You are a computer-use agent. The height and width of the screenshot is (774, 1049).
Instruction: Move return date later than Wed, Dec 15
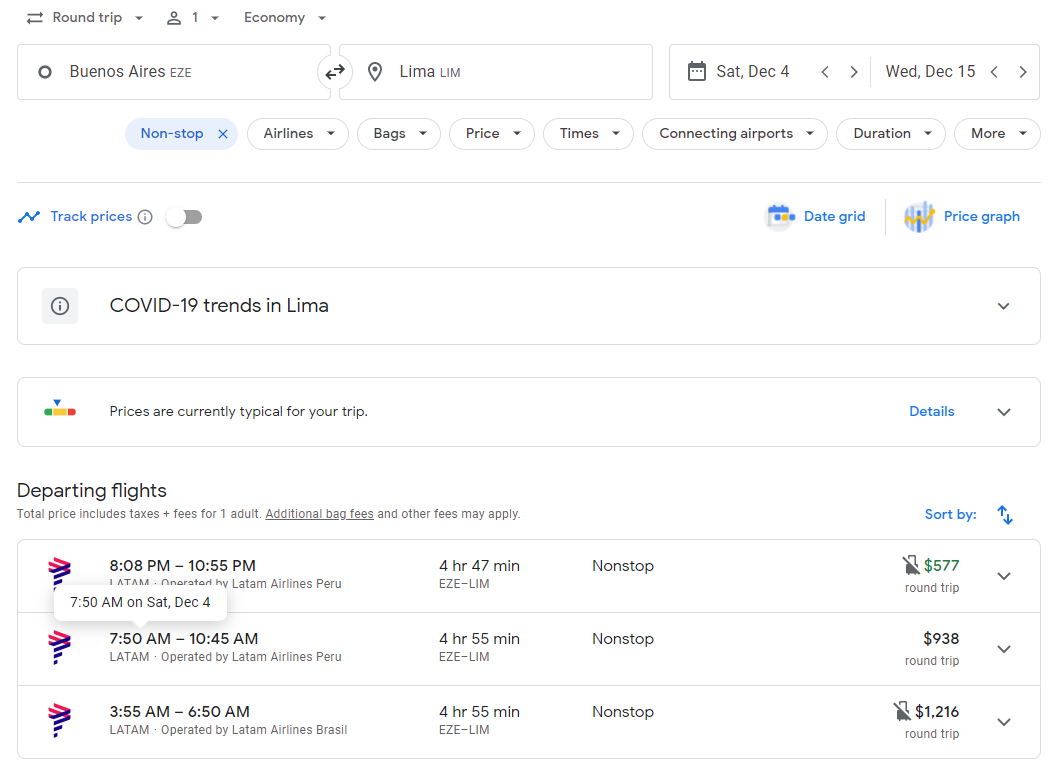(1023, 72)
